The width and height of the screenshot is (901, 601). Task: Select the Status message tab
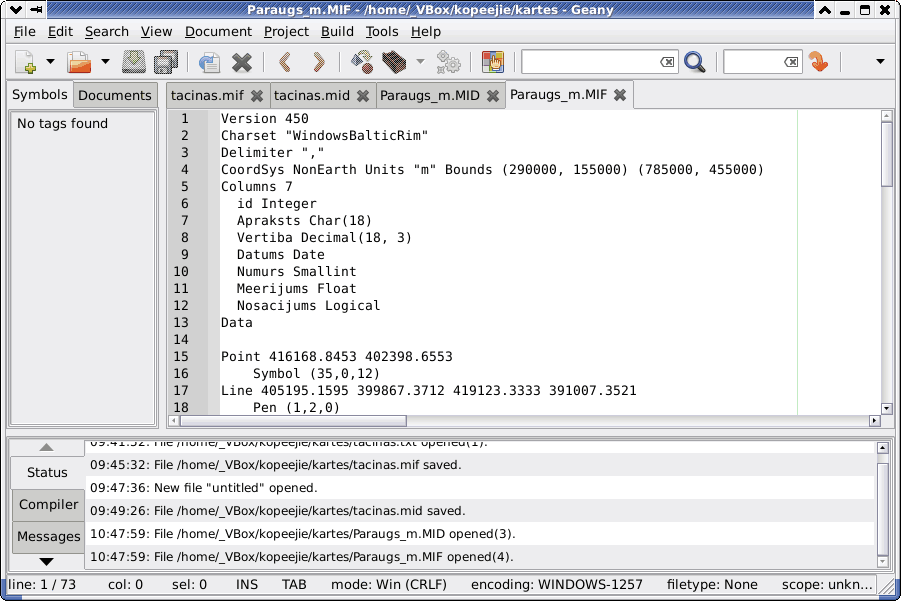tap(47, 472)
